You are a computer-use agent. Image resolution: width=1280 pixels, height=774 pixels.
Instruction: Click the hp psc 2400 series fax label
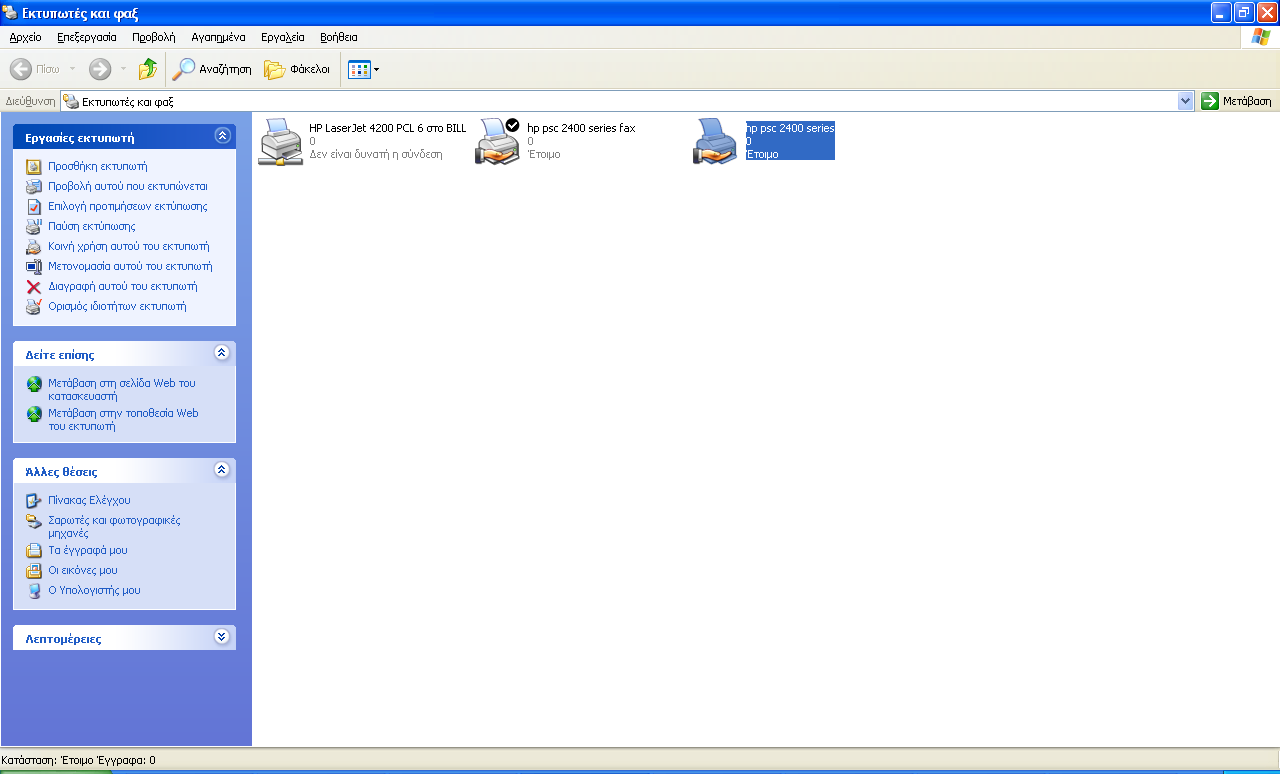click(581, 128)
